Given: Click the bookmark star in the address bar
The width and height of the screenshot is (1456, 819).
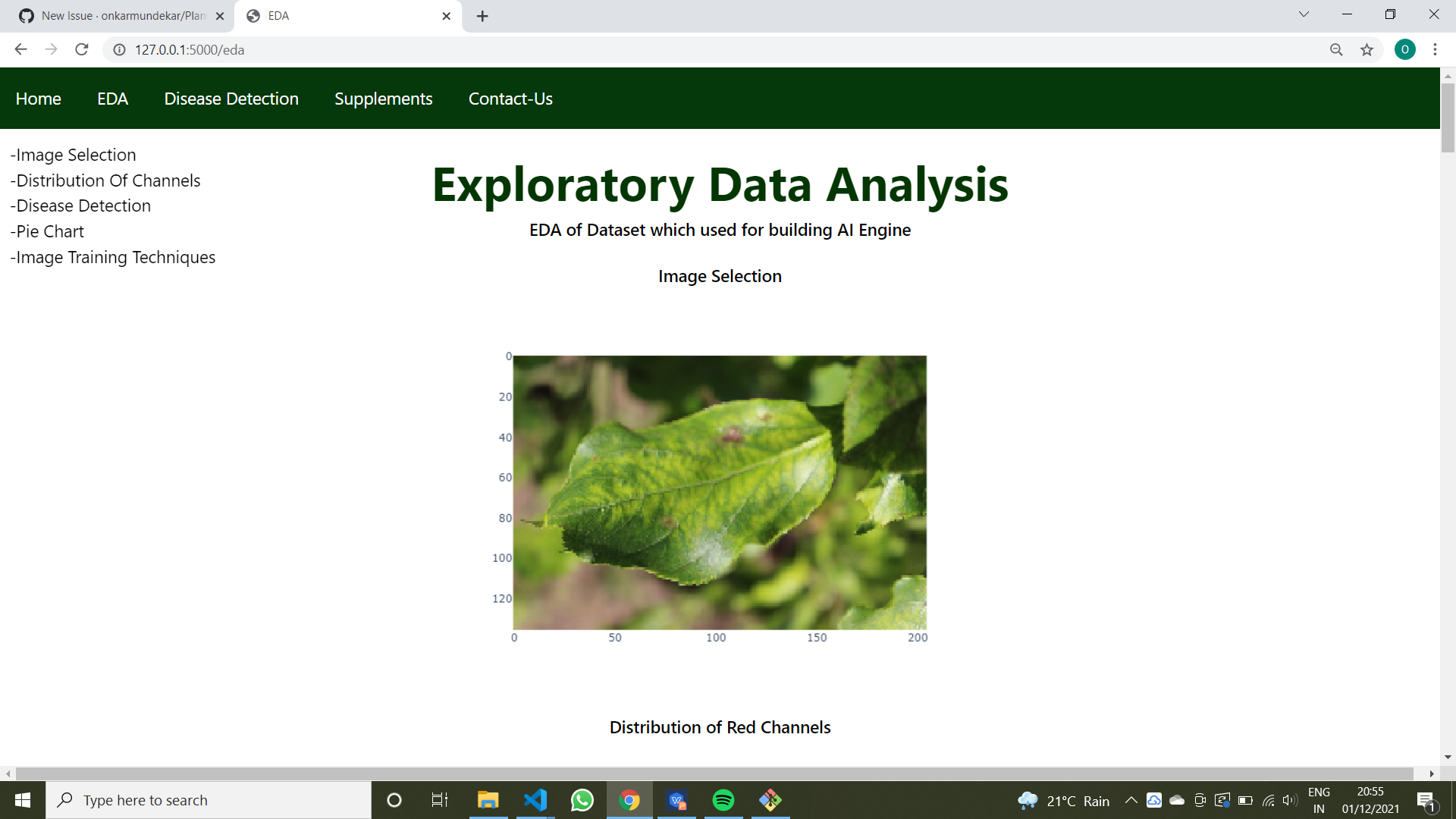Looking at the screenshot, I should click(1367, 49).
